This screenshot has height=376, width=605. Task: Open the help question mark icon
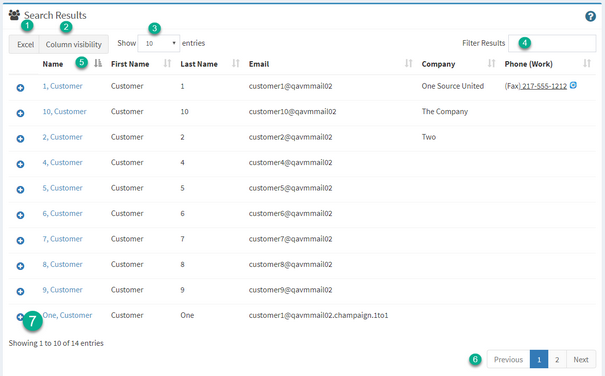pyautogui.click(x=590, y=16)
